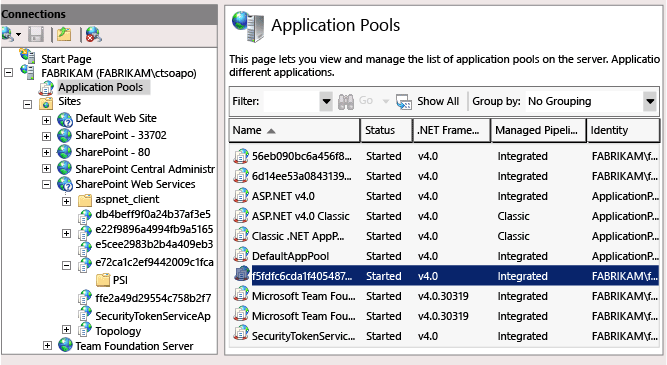Select the db4beff9f0a24b37af3e5 application
667x365 pixels.
153,214
